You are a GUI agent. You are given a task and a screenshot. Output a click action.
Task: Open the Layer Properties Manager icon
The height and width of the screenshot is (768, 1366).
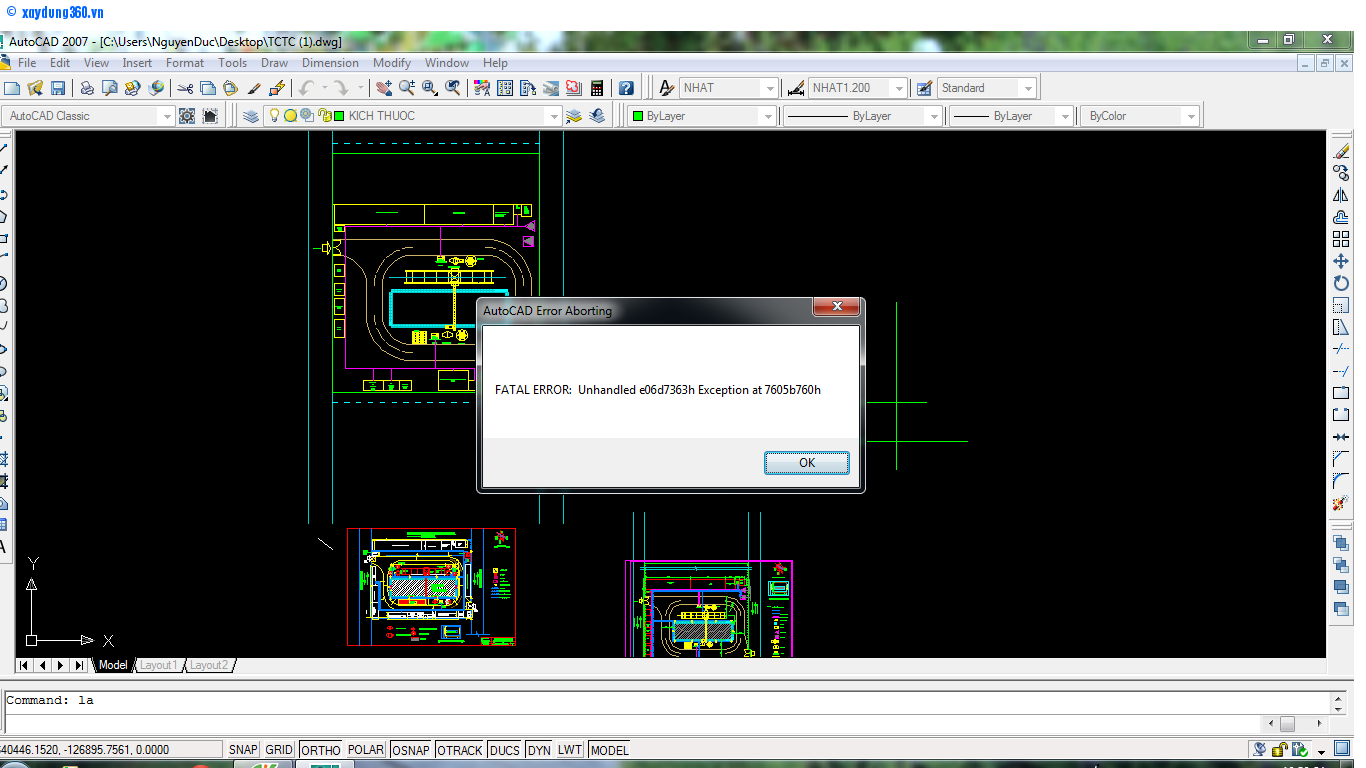click(251, 116)
